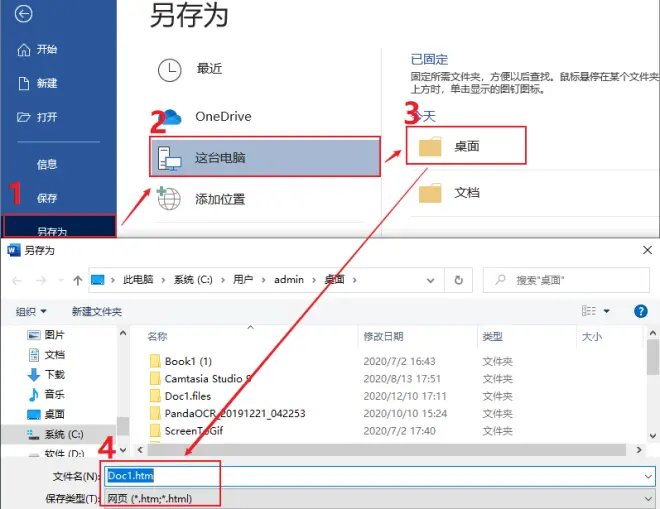Open the 桌面 pinned folder
Image resolution: width=660 pixels, height=509 pixels.
tap(466, 146)
